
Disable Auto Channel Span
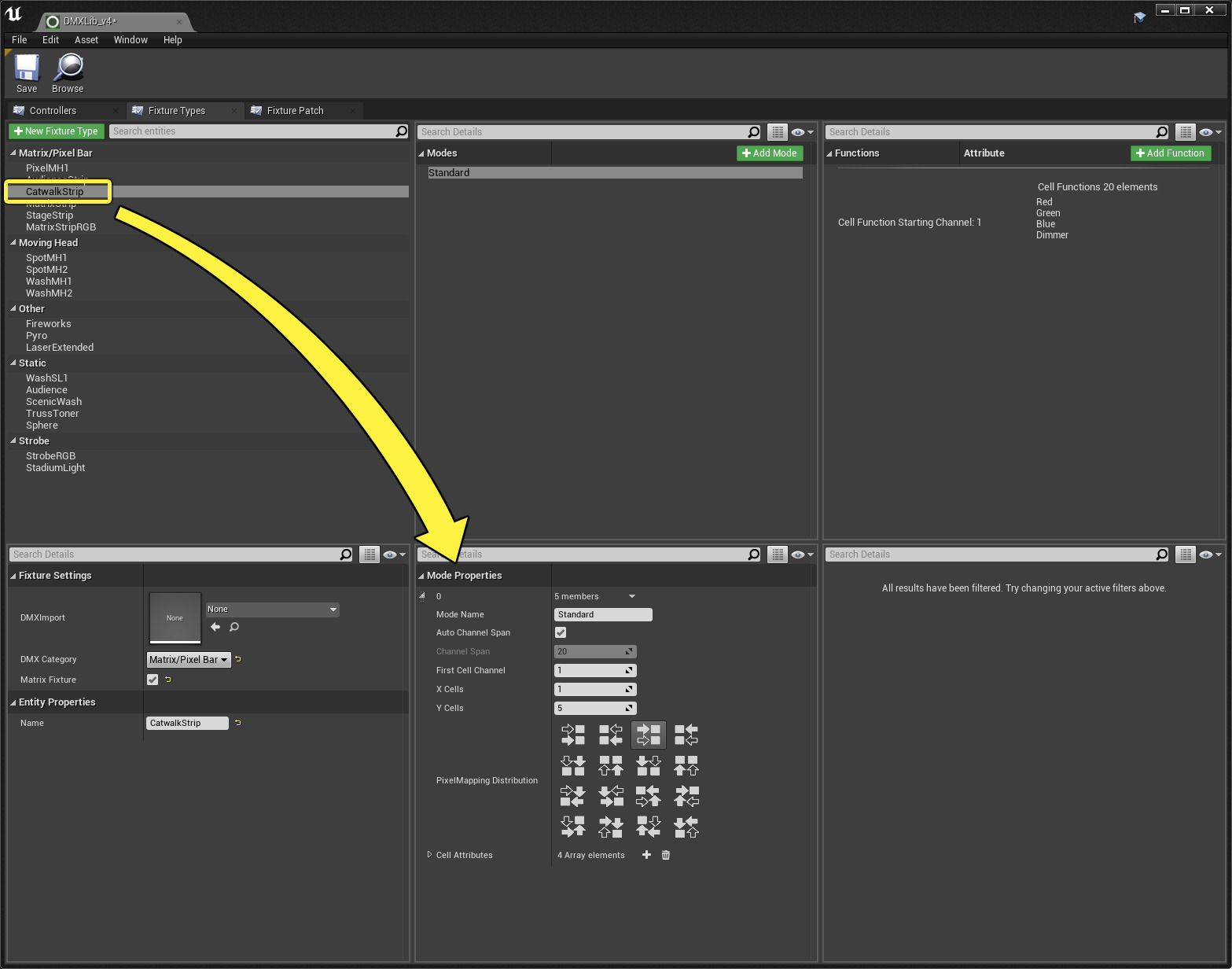coord(560,632)
